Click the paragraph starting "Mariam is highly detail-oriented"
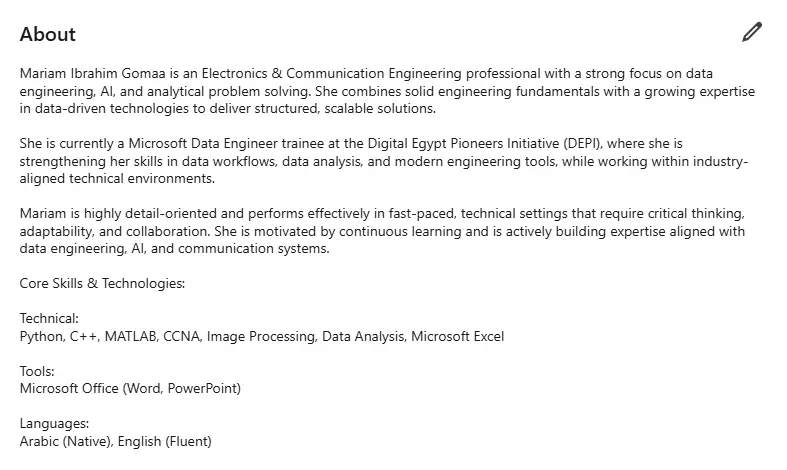The height and width of the screenshot is (470, 787). [x=380, y=231]
